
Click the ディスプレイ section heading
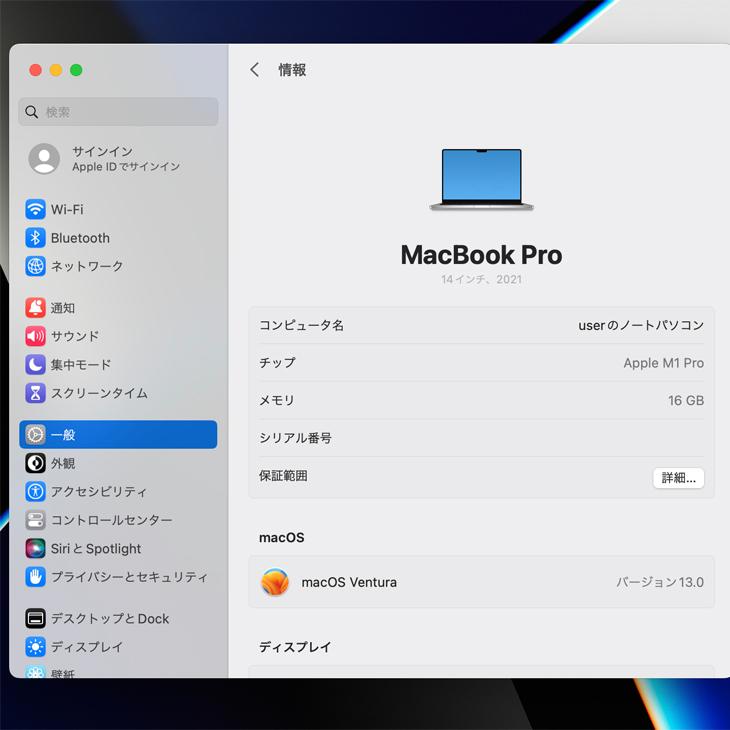[x=295, y=647]
